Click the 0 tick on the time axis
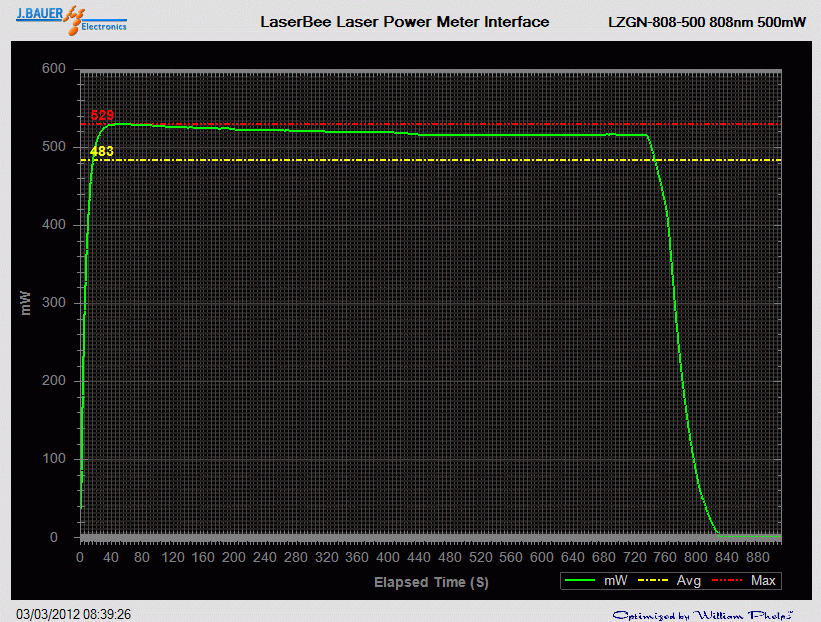Viewport: 821px width, 622px height. coord(80,557)
